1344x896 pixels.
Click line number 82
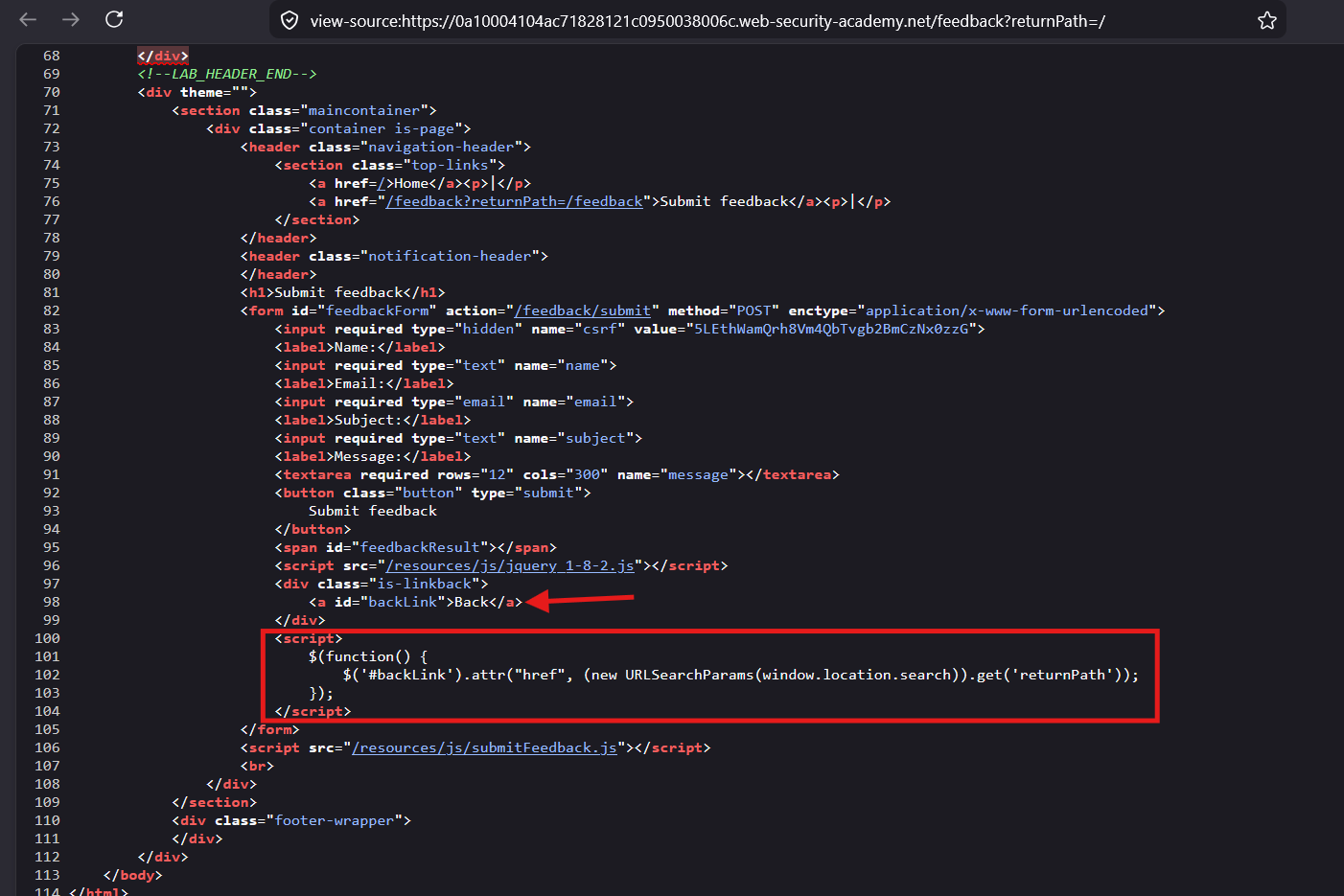pos(51,310)
